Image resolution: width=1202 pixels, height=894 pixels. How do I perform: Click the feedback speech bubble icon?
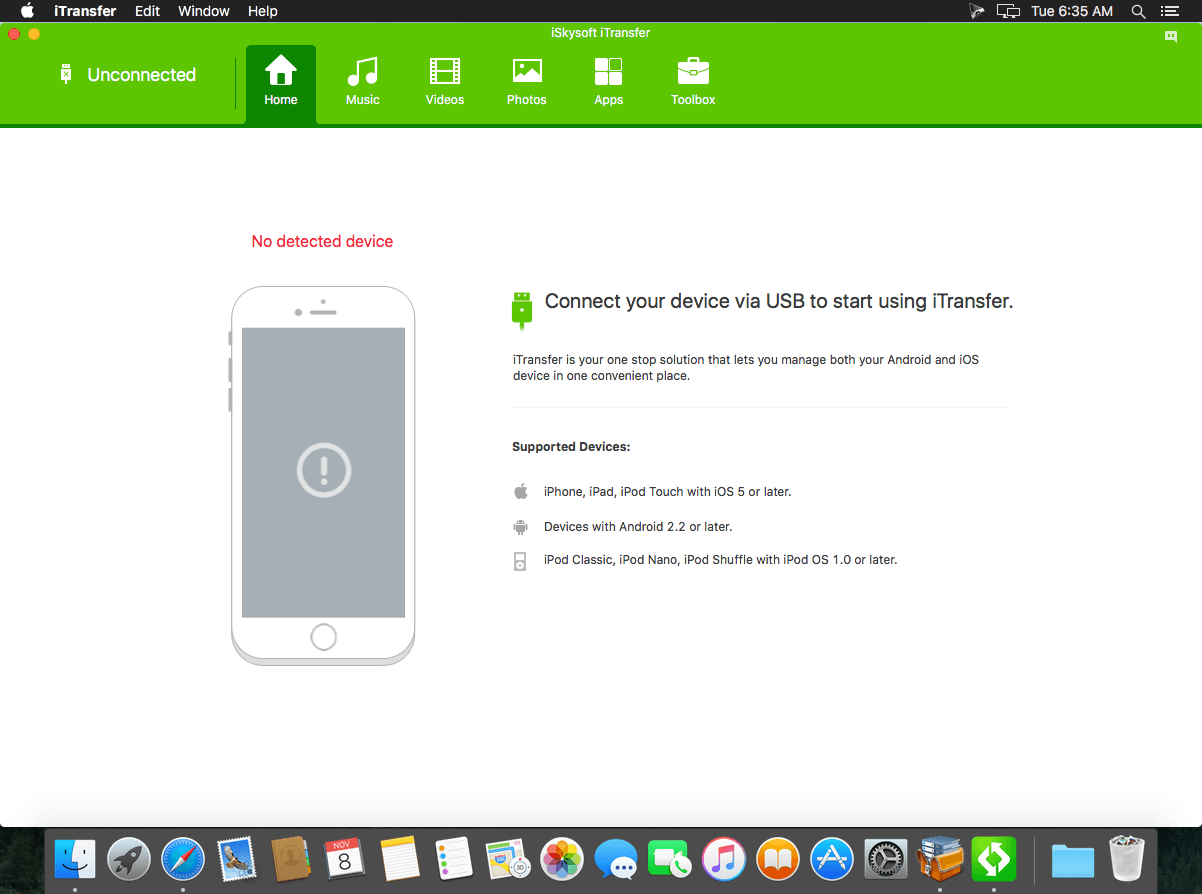tap(1171, 36)
